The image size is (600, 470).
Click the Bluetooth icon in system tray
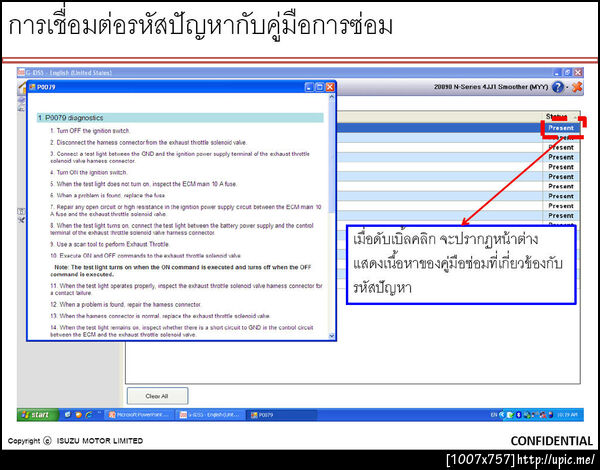coord(519,415)
